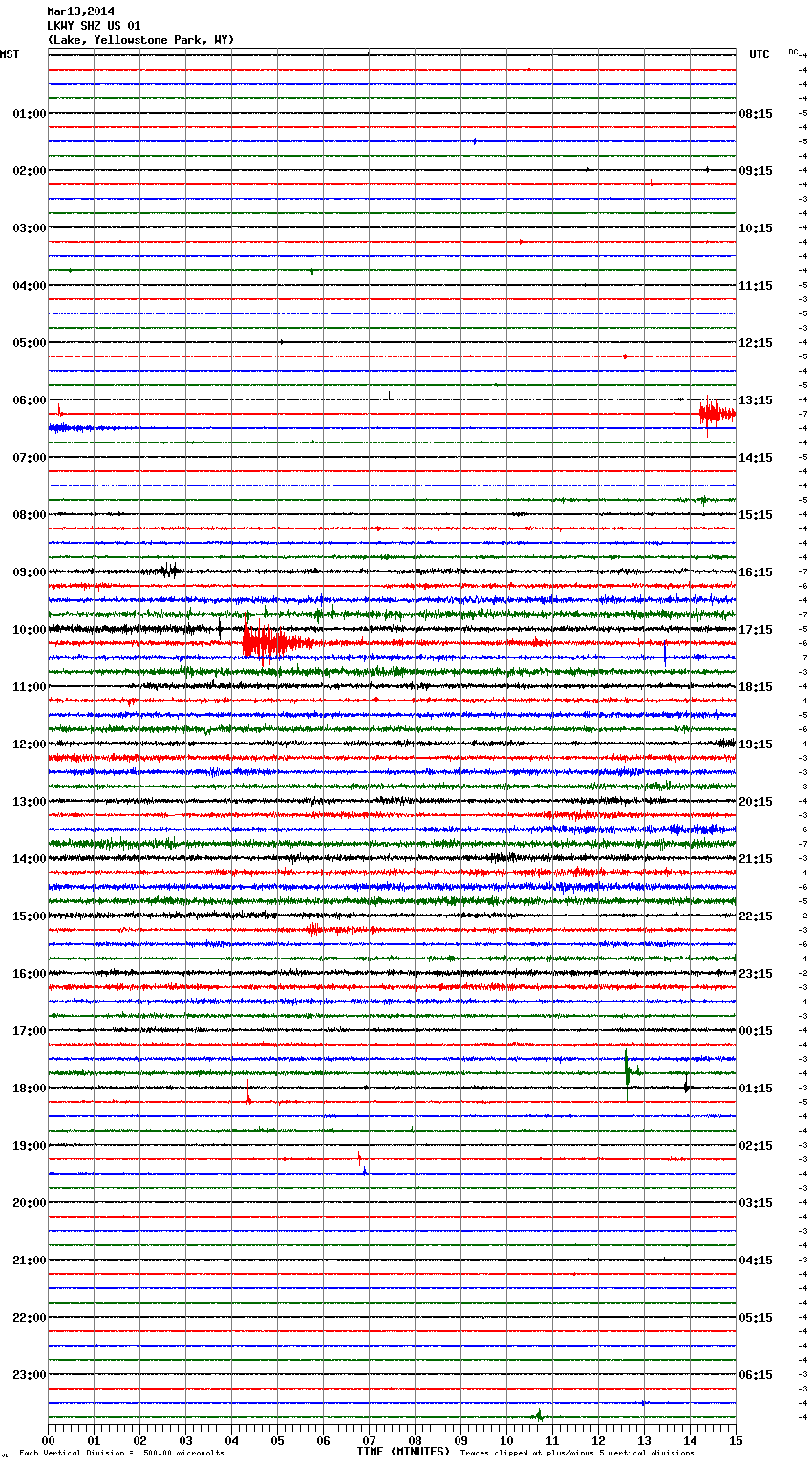Image resolution: width=812 pixels, height=1466 pixels.
Task: Click the '08:00' MST time label
Action: pyautogui.click(x=30, y=515)
